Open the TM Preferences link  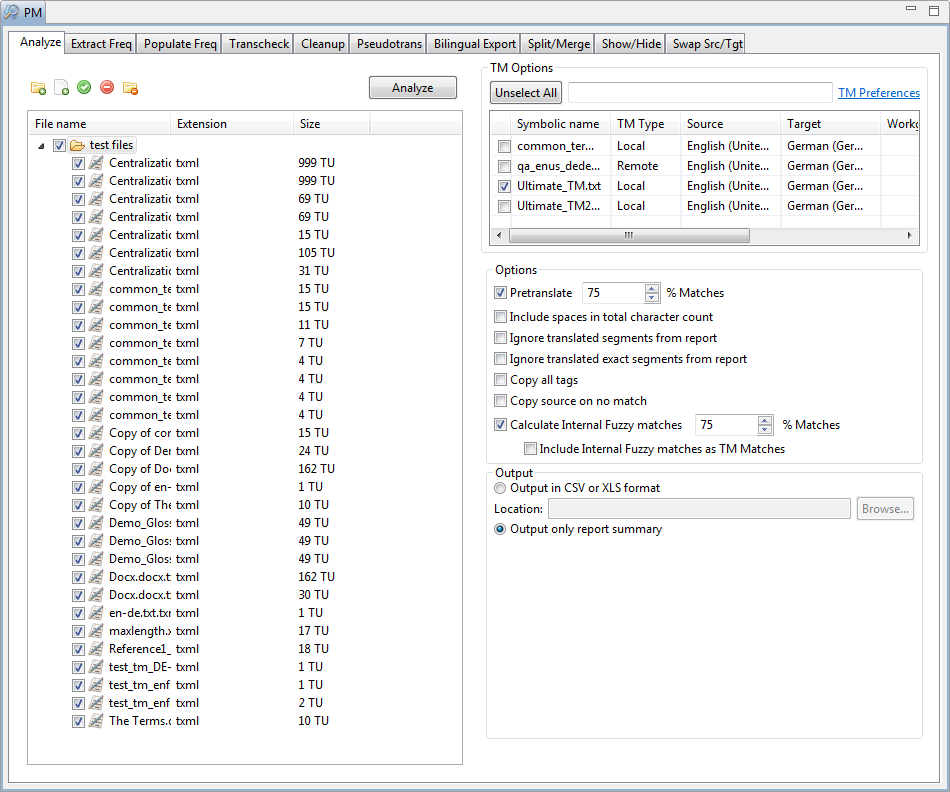click(878, 93)
